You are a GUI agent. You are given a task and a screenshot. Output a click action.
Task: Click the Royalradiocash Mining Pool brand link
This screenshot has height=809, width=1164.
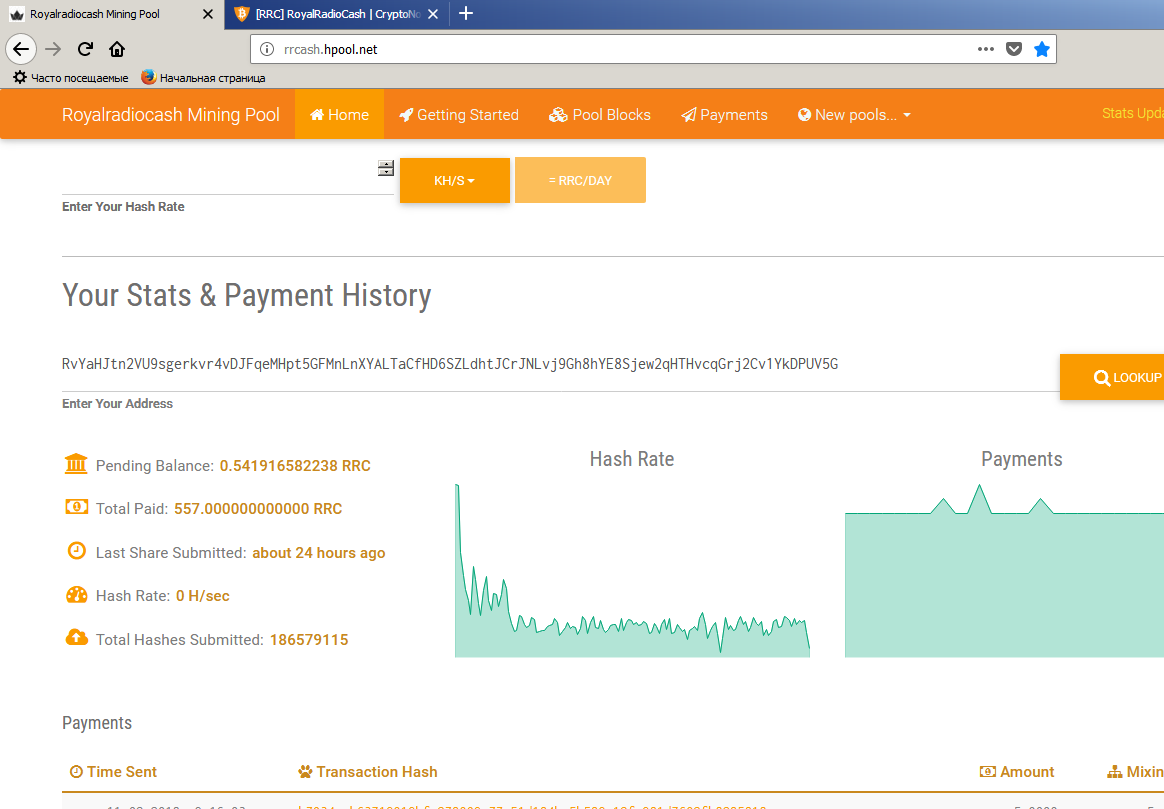[171, 115]
